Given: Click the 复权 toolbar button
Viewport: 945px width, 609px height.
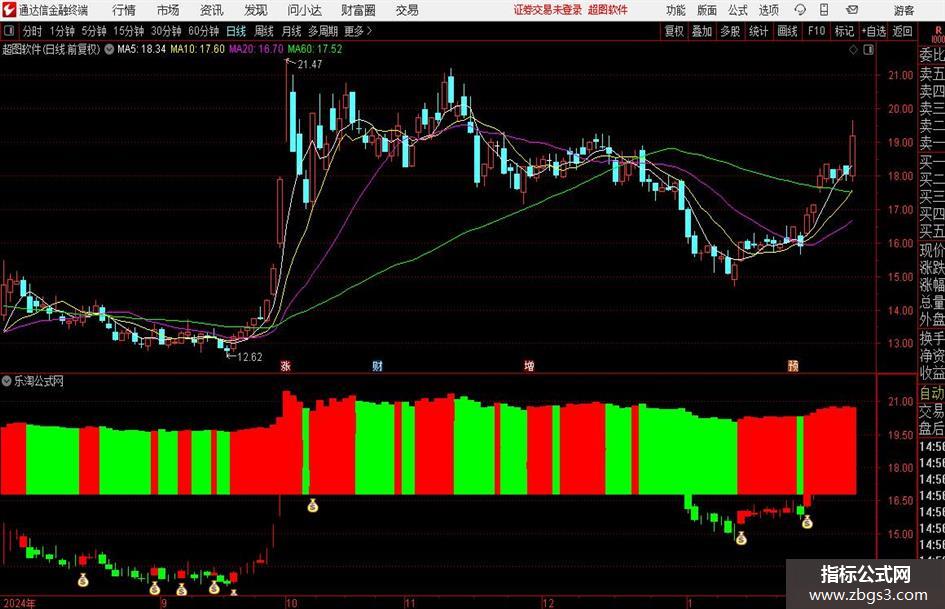Looking at the screenshot, I should pyautogui.click(x=674, y=31).
